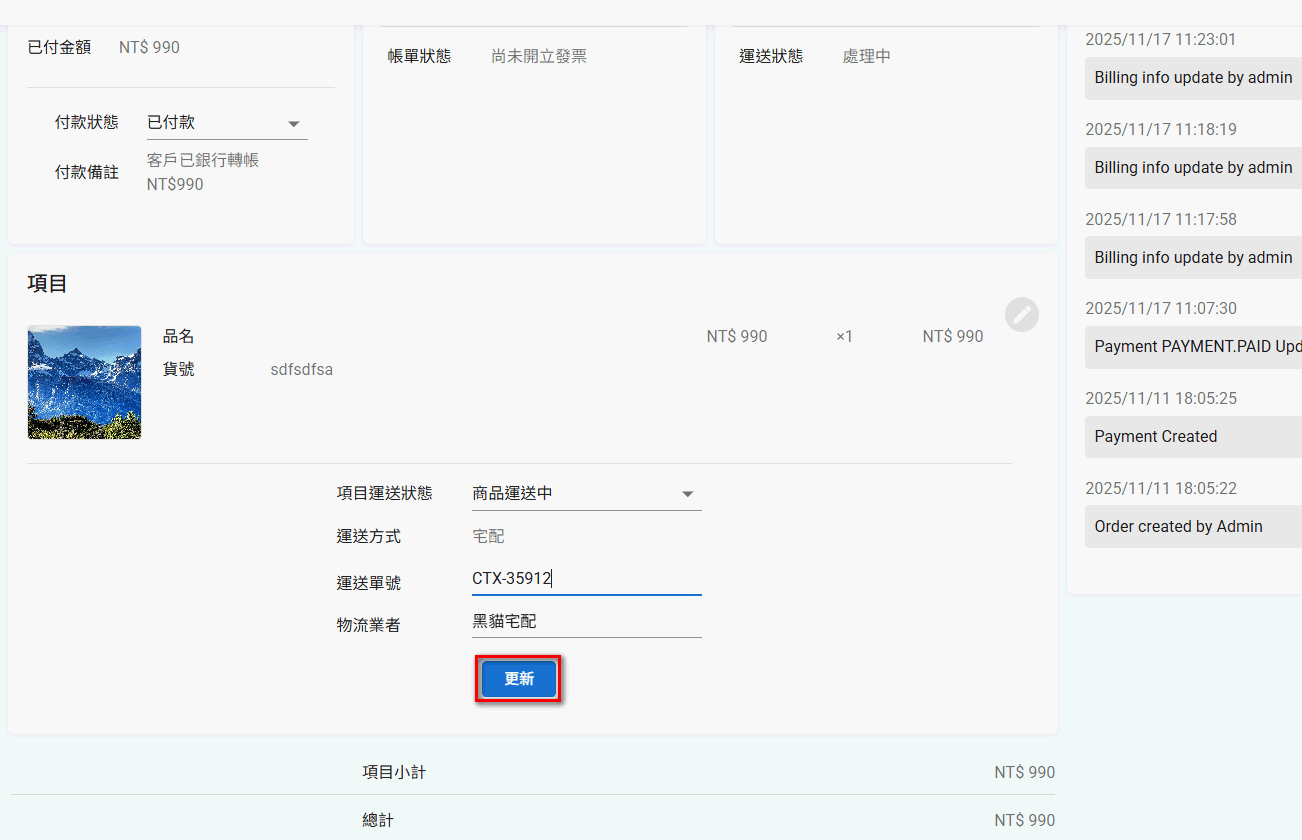
Task: Click the 2025/11/17 11:07:30 timestamp
Action: tap(1161, 309)
